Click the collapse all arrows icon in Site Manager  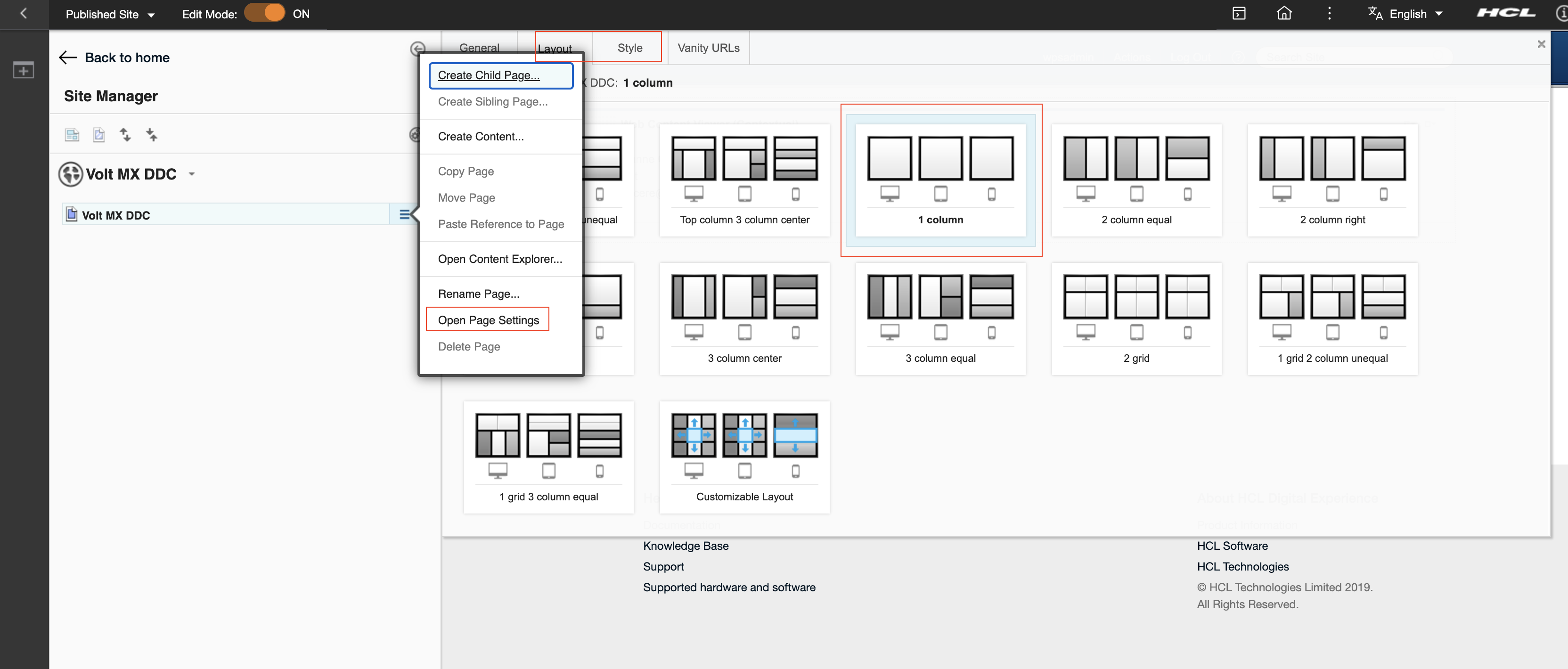point(152,135)
